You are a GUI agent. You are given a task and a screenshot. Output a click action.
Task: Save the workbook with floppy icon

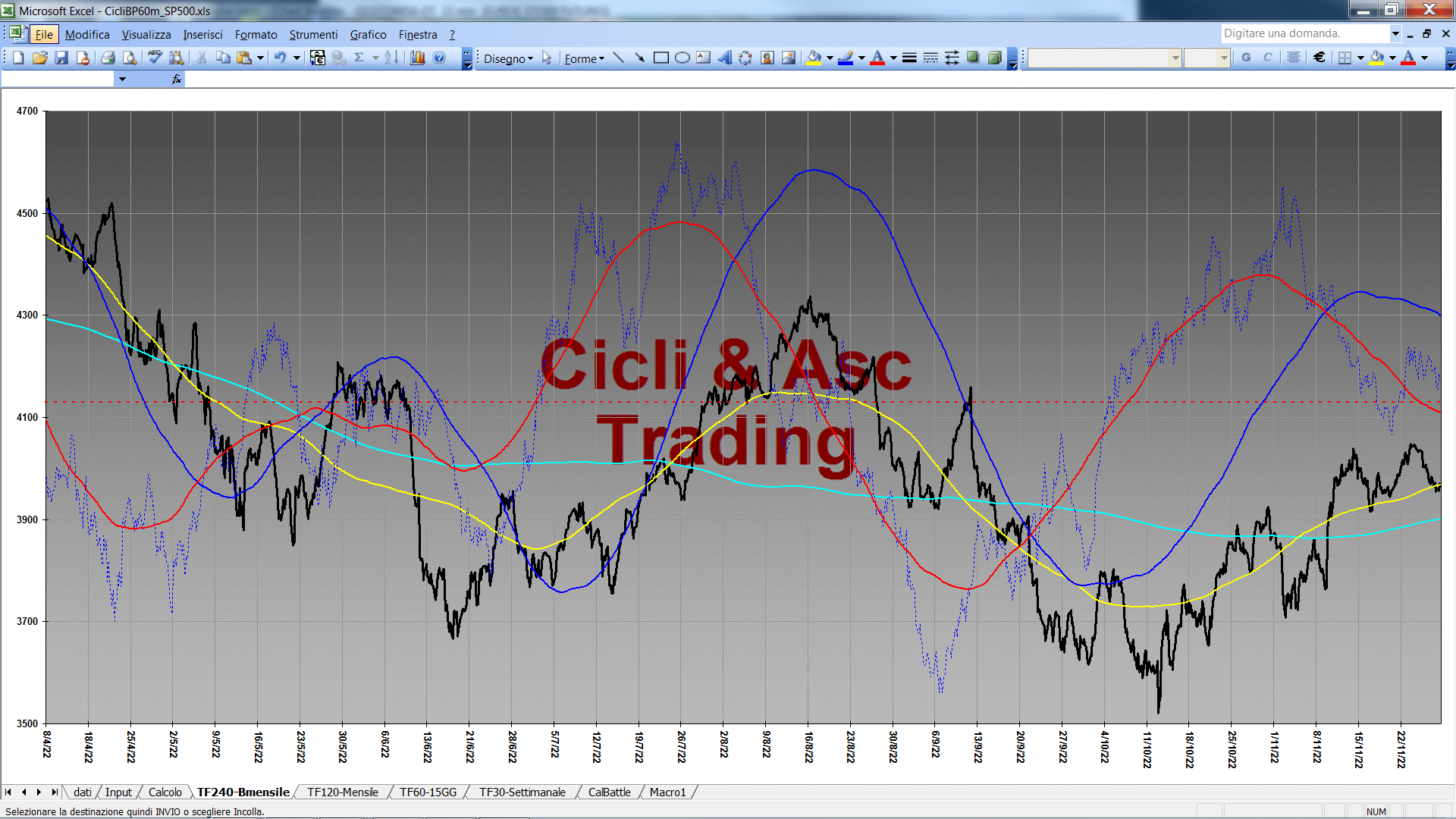coord(61,58)
